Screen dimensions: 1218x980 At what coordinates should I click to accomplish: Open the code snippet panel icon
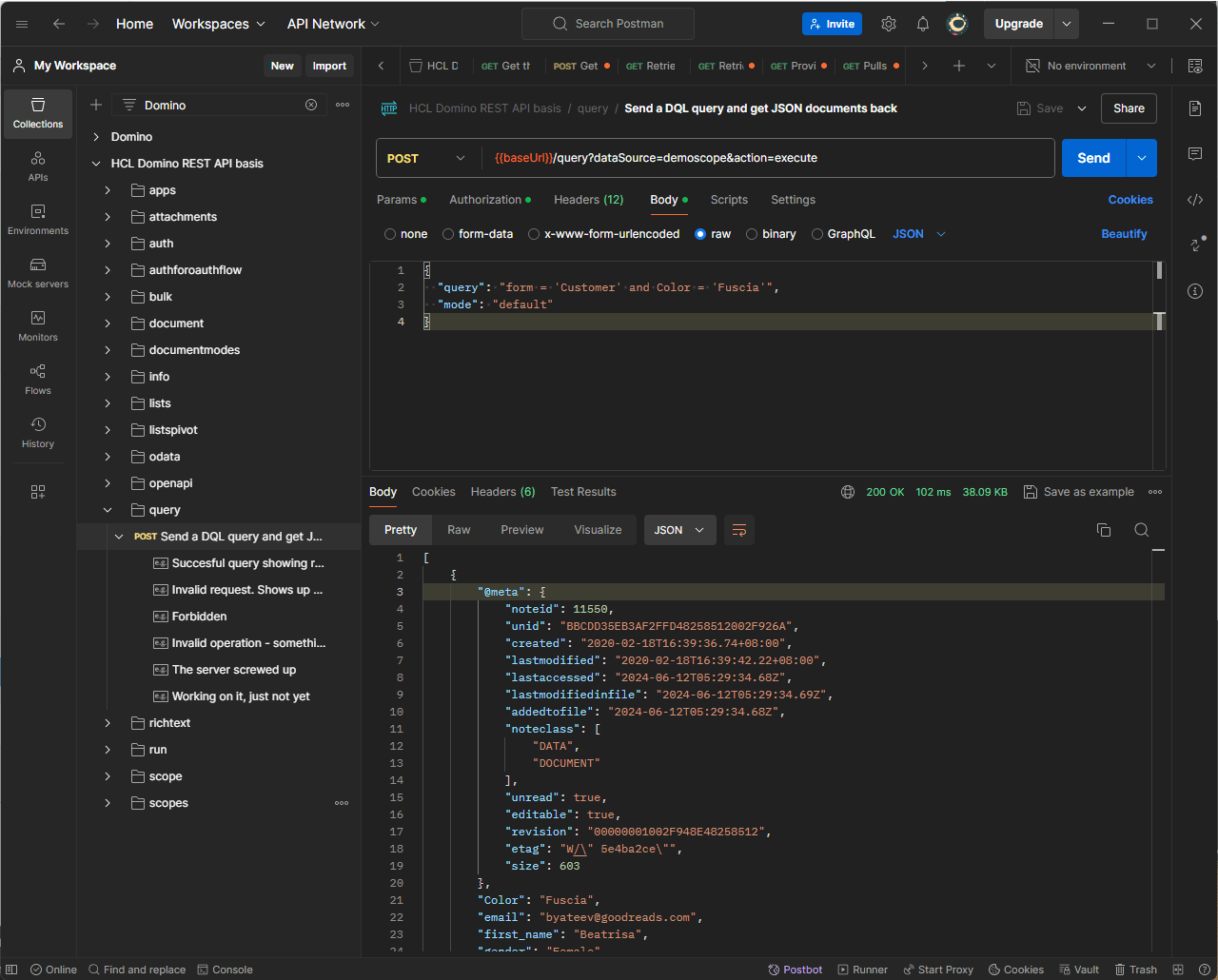click(x=1195, y=200)
